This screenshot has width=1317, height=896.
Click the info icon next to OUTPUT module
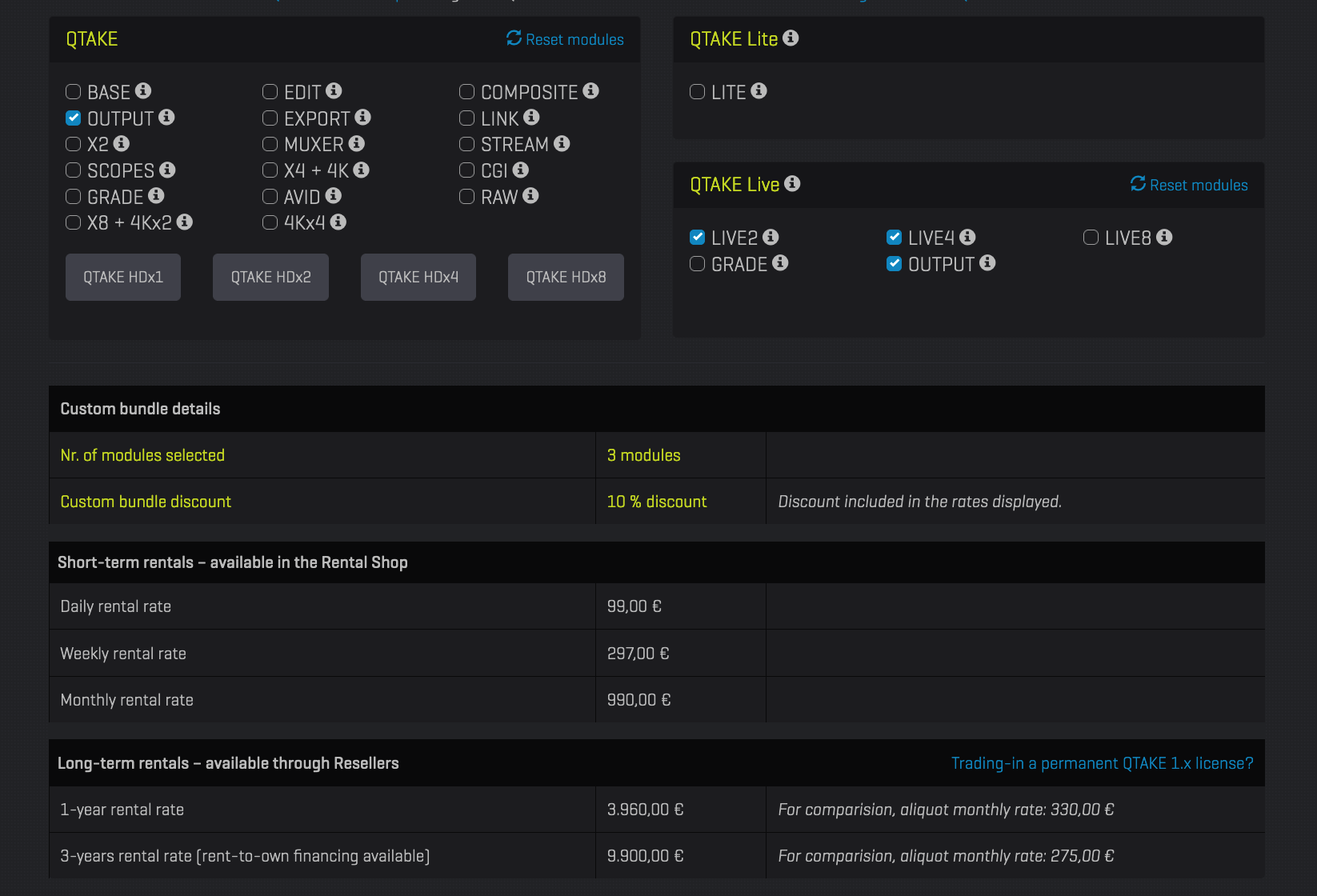(x=166, y=118)
